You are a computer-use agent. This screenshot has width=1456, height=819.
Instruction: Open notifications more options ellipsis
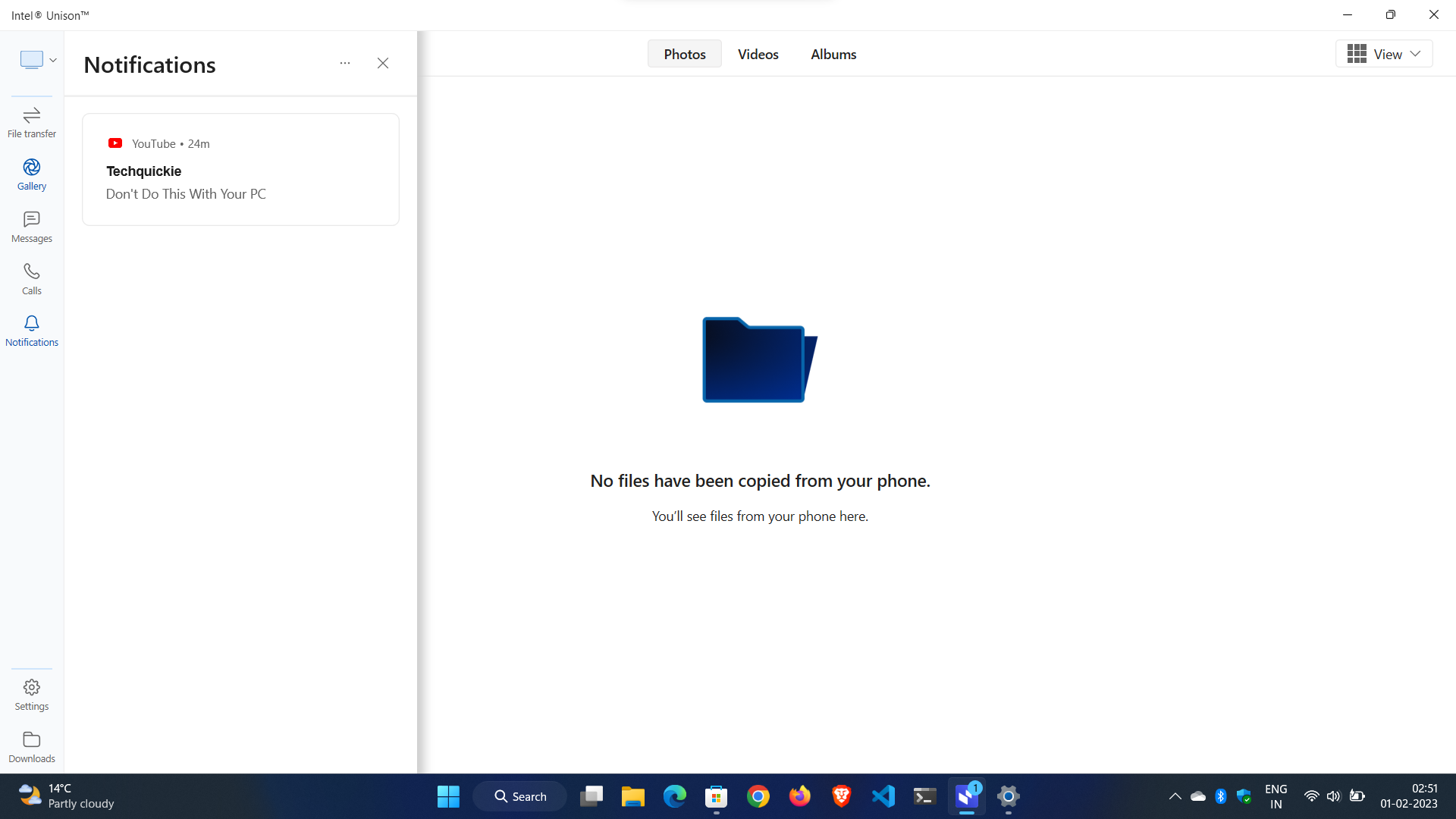(x=345, y=64)
